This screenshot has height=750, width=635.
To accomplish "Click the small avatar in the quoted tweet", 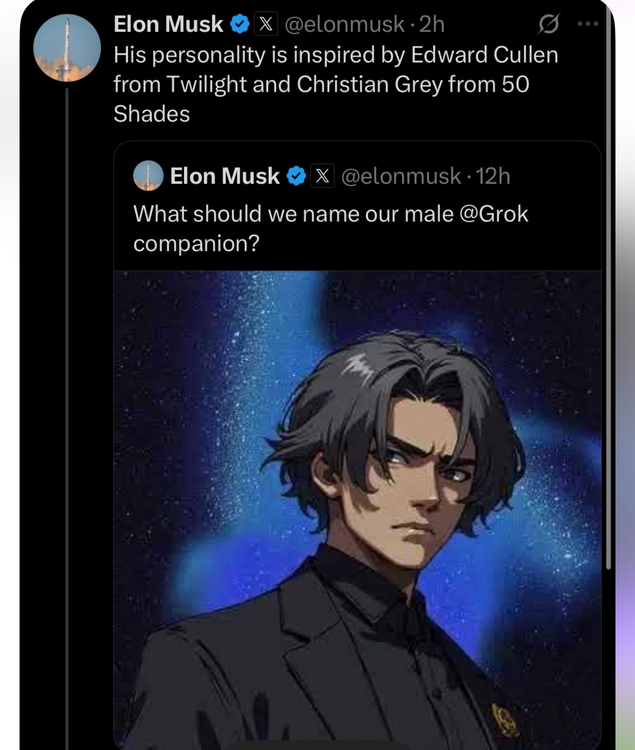I will point(149,176).
